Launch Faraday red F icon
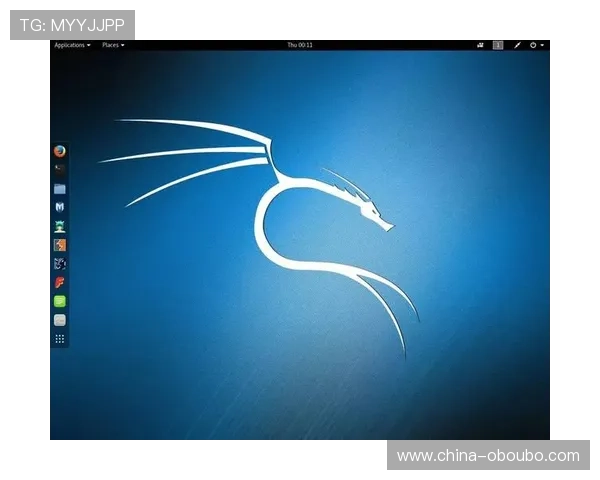Screen dimensions: 600x480 tap(60, 283)
